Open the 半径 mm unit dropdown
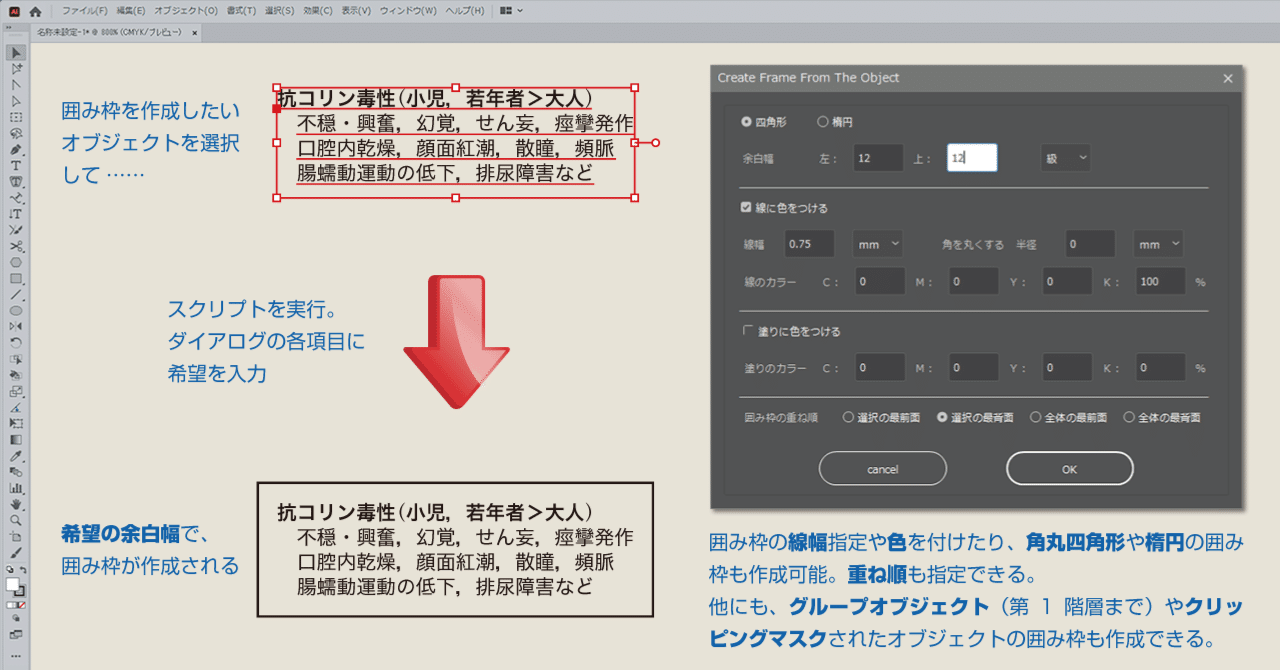This screenshot has width=1280, height=670. tap(1156, 243)
